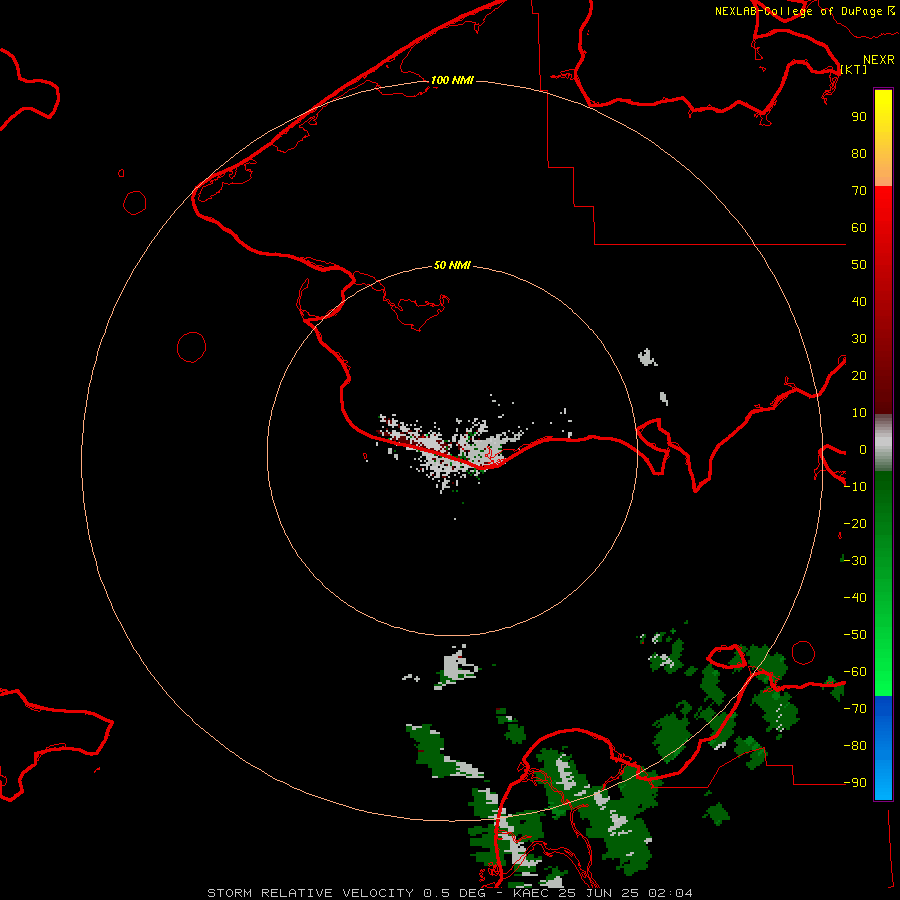Click the "KAEC" radar site identifier

[532, 893]
